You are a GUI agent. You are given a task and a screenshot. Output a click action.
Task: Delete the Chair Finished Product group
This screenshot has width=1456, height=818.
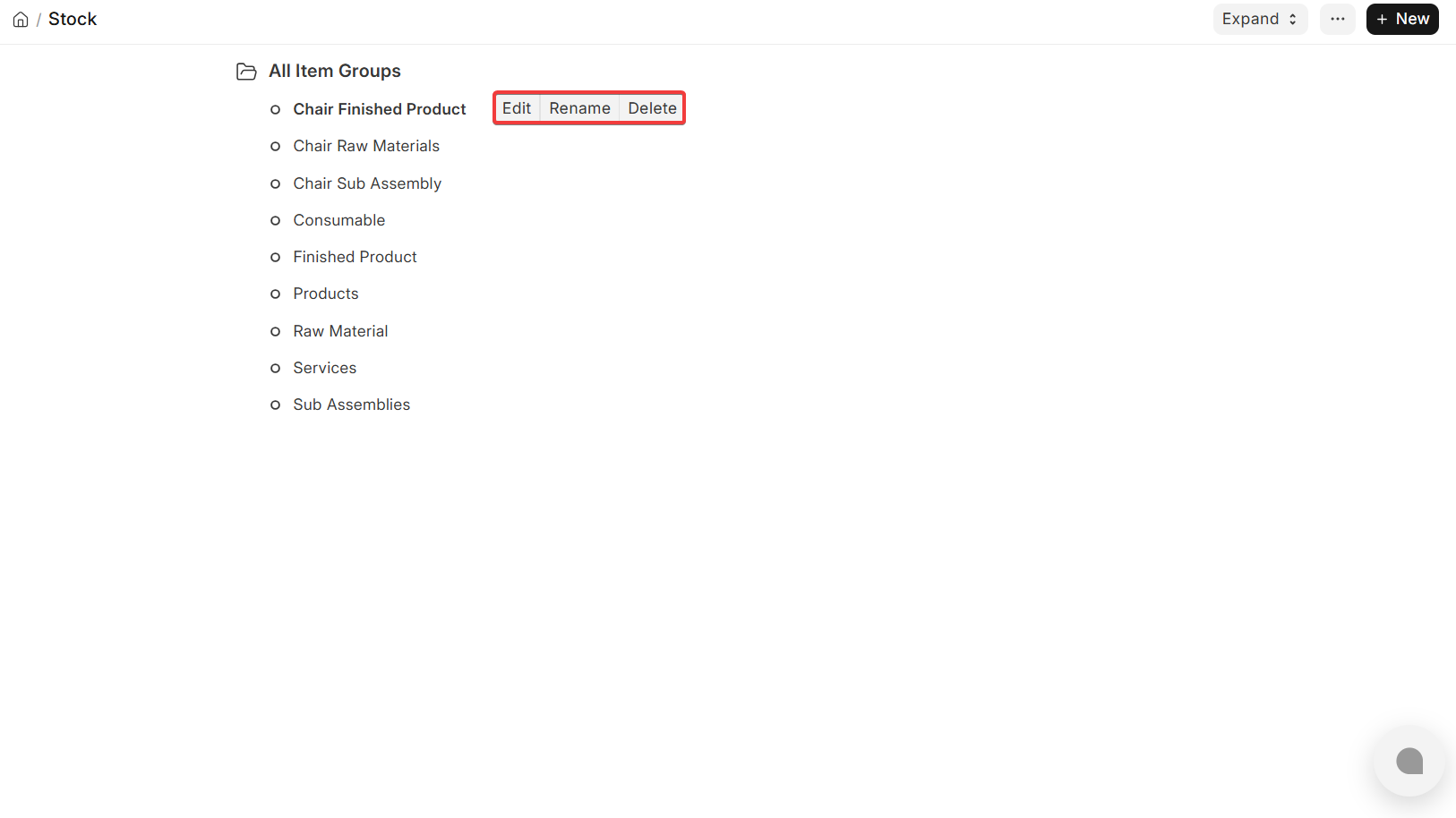coord(652,108)
